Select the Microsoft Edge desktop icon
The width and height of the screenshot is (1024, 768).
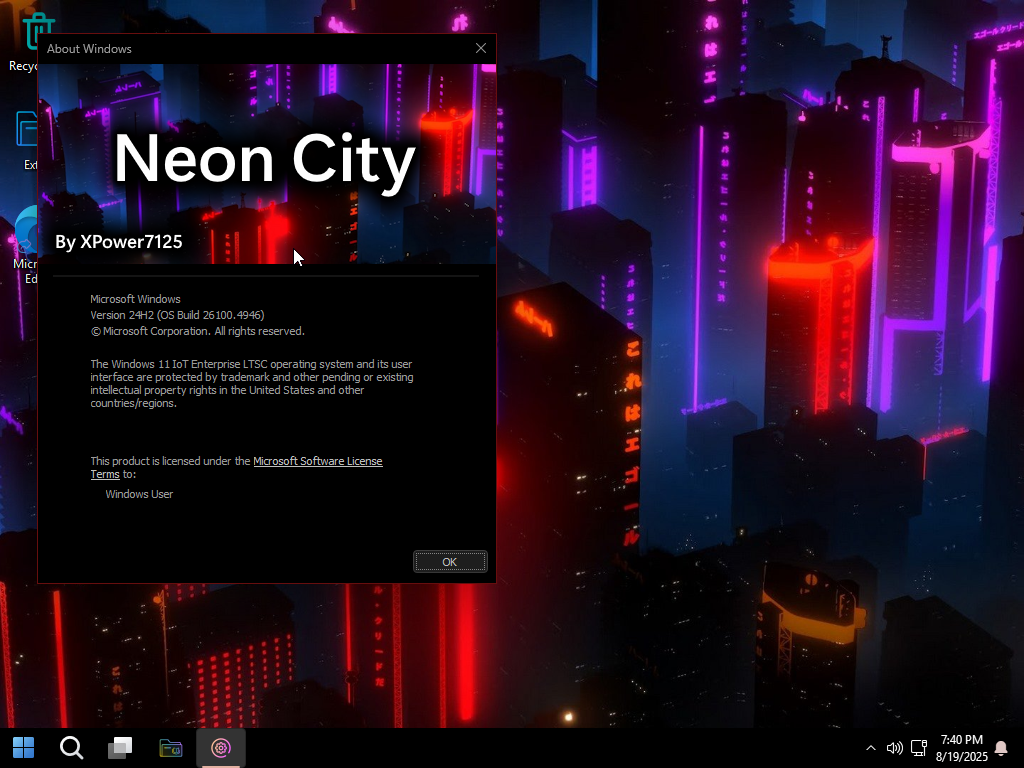click(25, 245)
